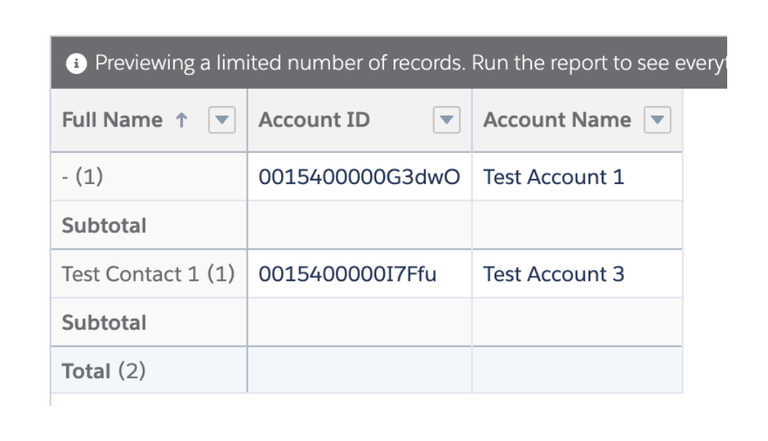768x441 pixels.
Task: Click the preview records banner message
Action: pos(410,63)
